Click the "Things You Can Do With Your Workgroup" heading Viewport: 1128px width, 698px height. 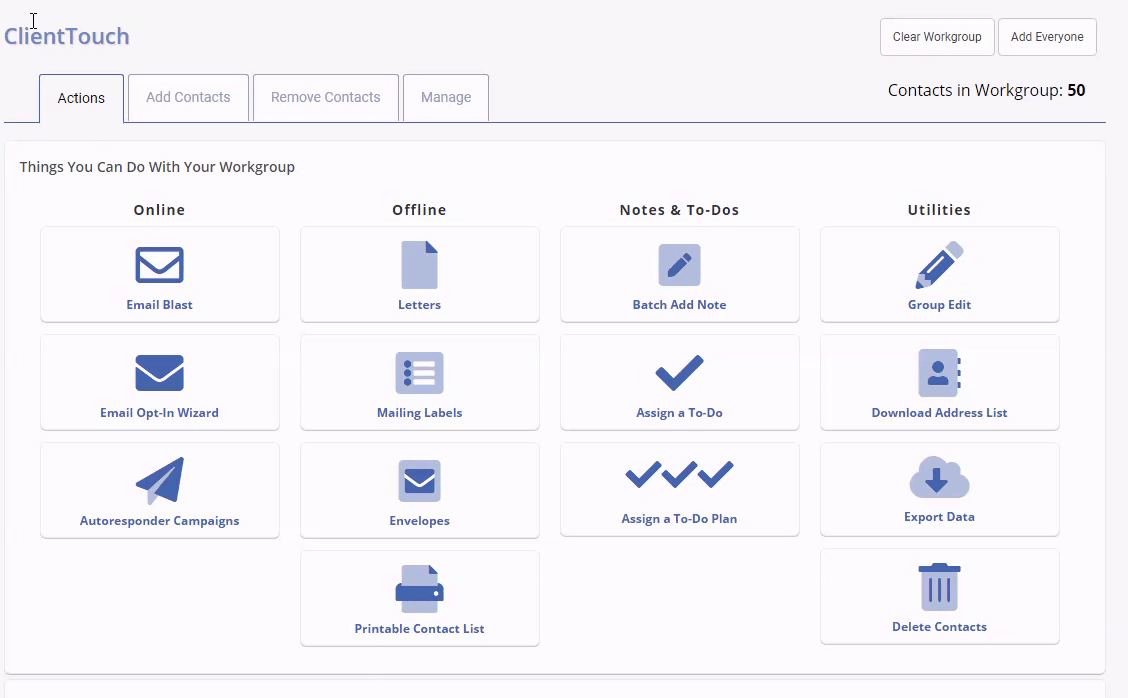[157, 167]
